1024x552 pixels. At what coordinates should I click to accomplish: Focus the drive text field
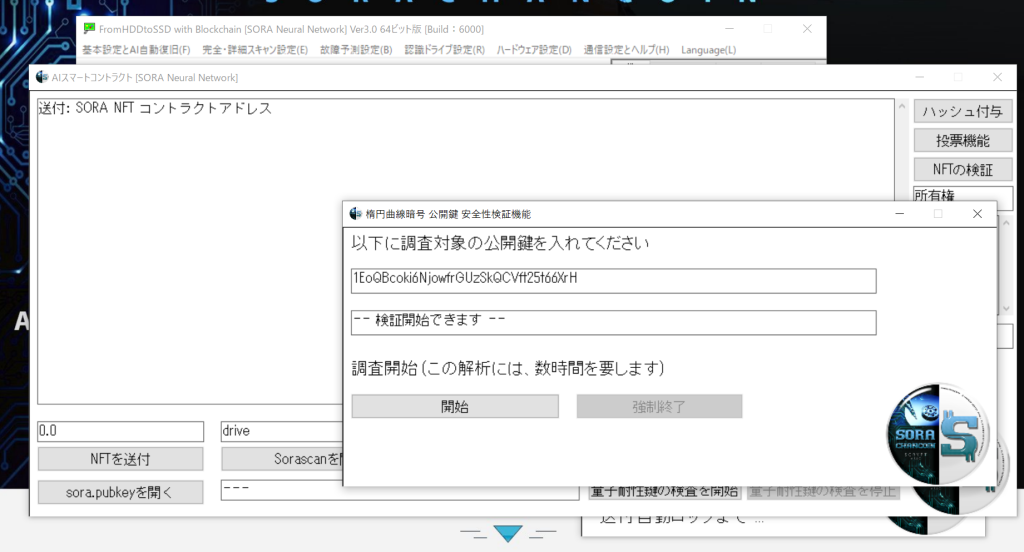(x=282, y=431)
